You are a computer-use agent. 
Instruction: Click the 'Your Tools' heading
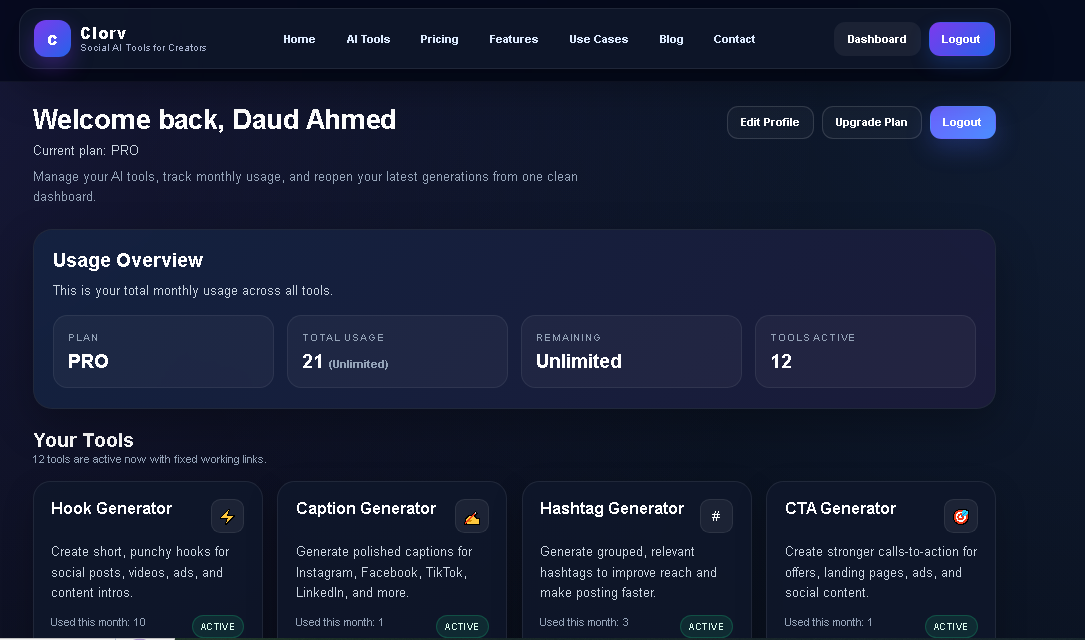tap(83, 440)
